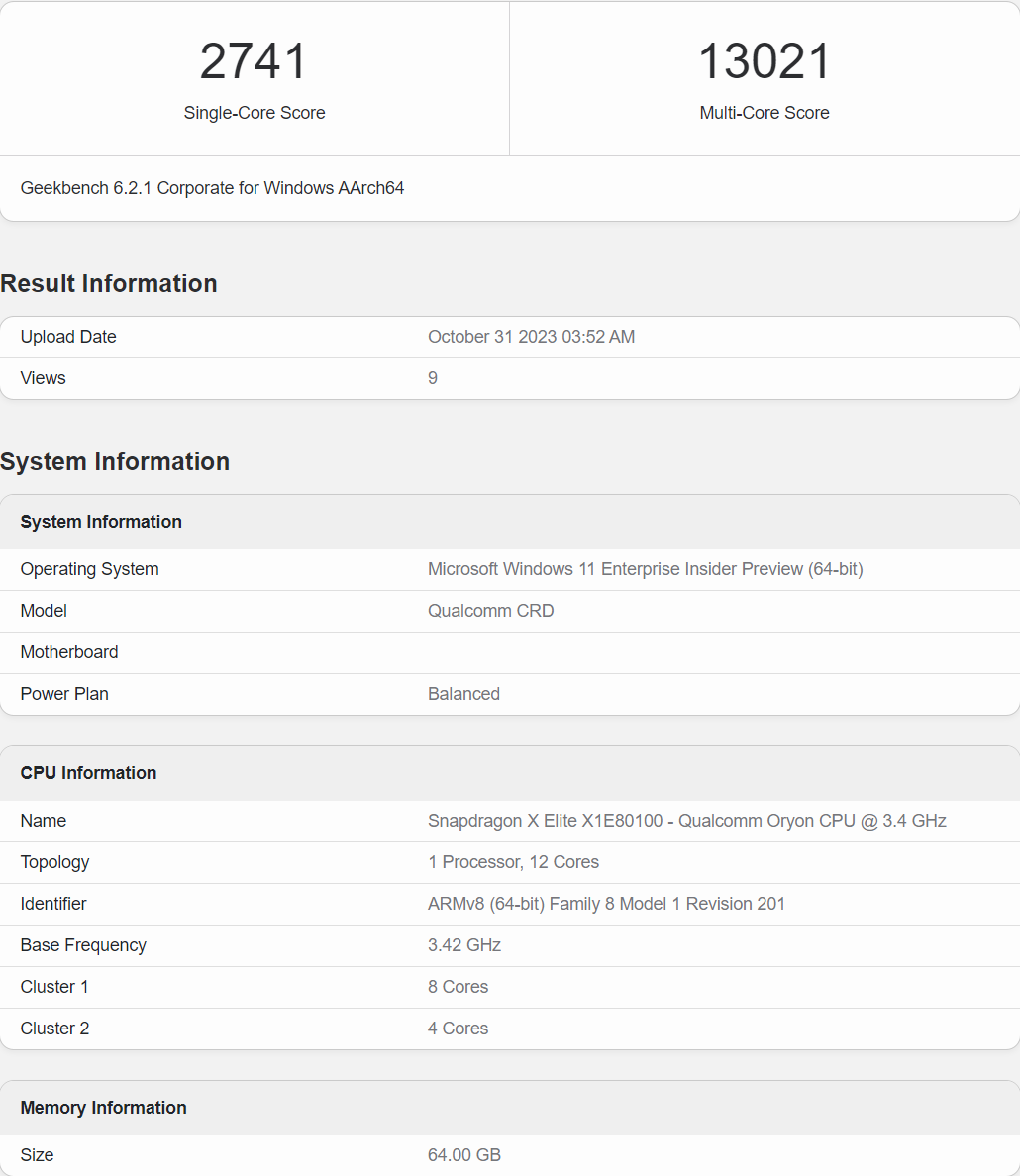This screenshot has width=1020, height=1176.
Task: Click the Balanced power plan value
Action: 463,694
